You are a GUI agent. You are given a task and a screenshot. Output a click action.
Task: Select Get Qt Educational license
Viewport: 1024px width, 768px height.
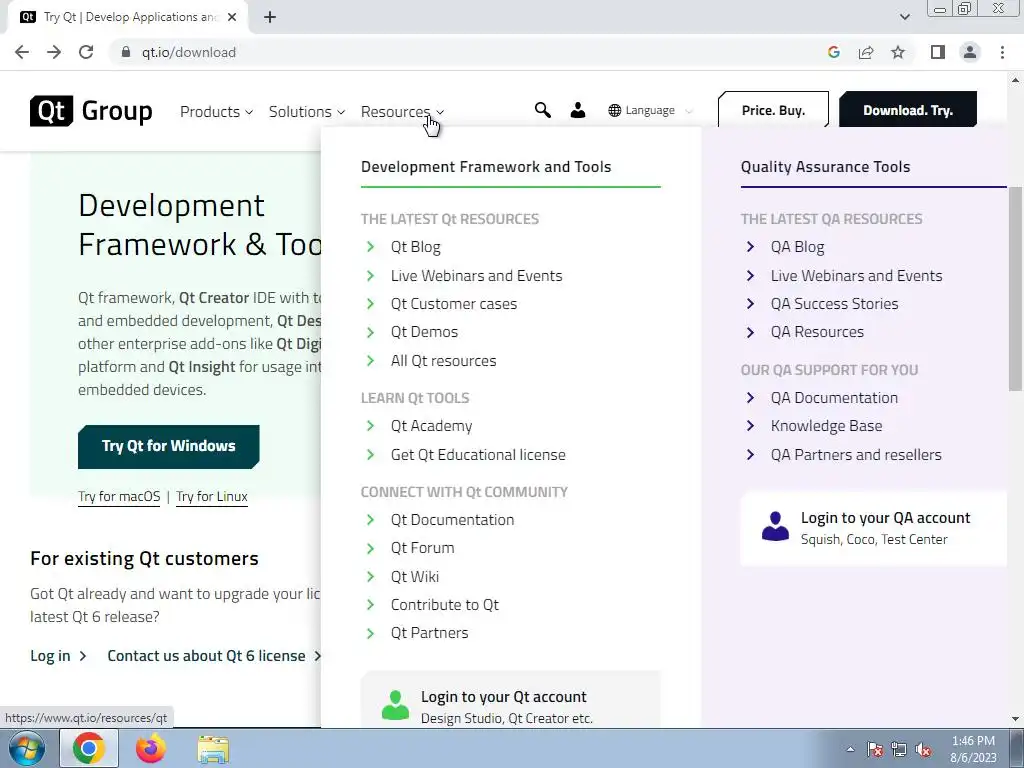tap(478, 455)
